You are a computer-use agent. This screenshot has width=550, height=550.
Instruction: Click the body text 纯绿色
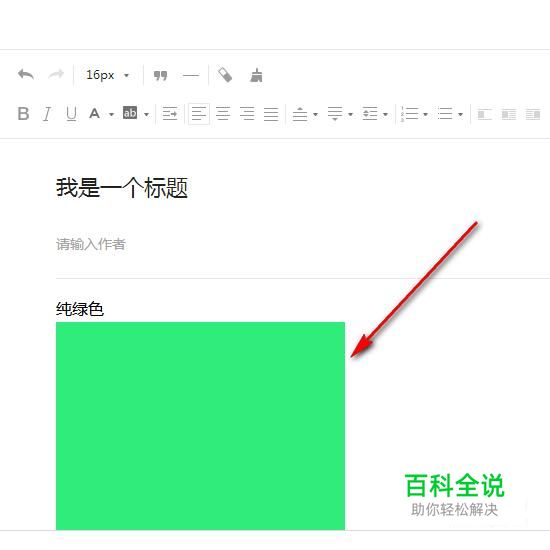(80, 309)
